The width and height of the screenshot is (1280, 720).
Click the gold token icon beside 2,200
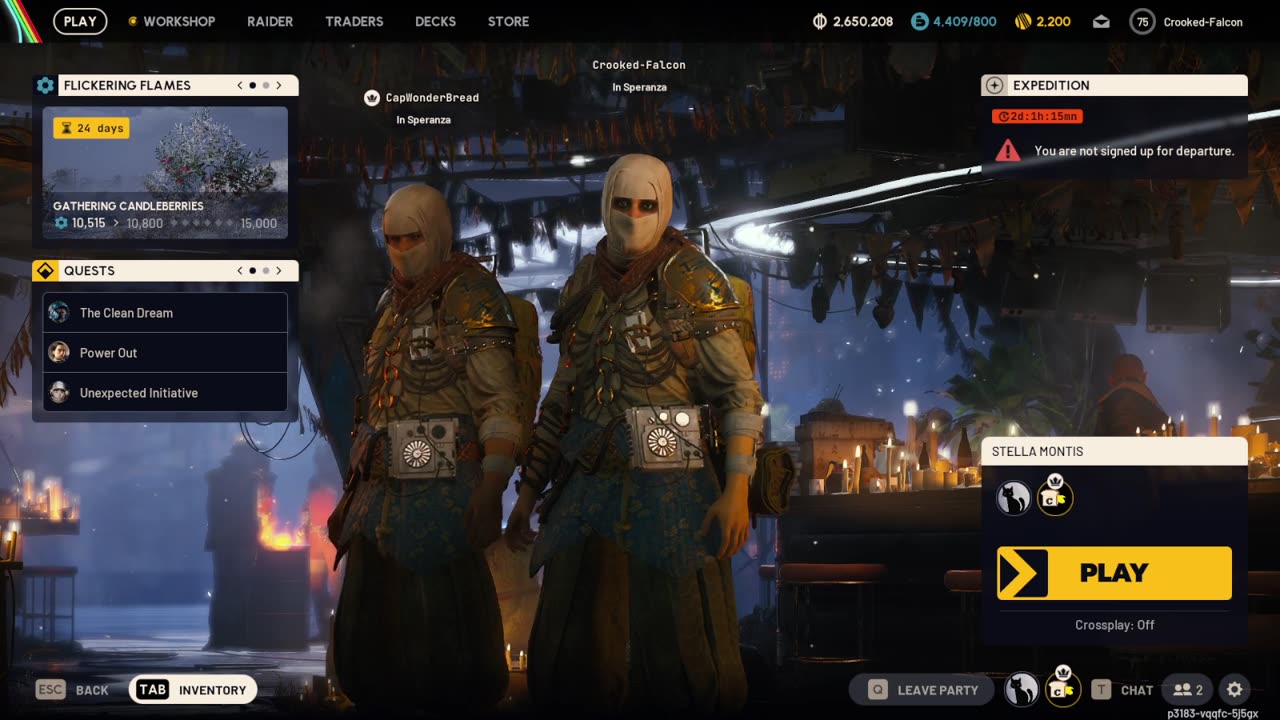click(1022, 21)
